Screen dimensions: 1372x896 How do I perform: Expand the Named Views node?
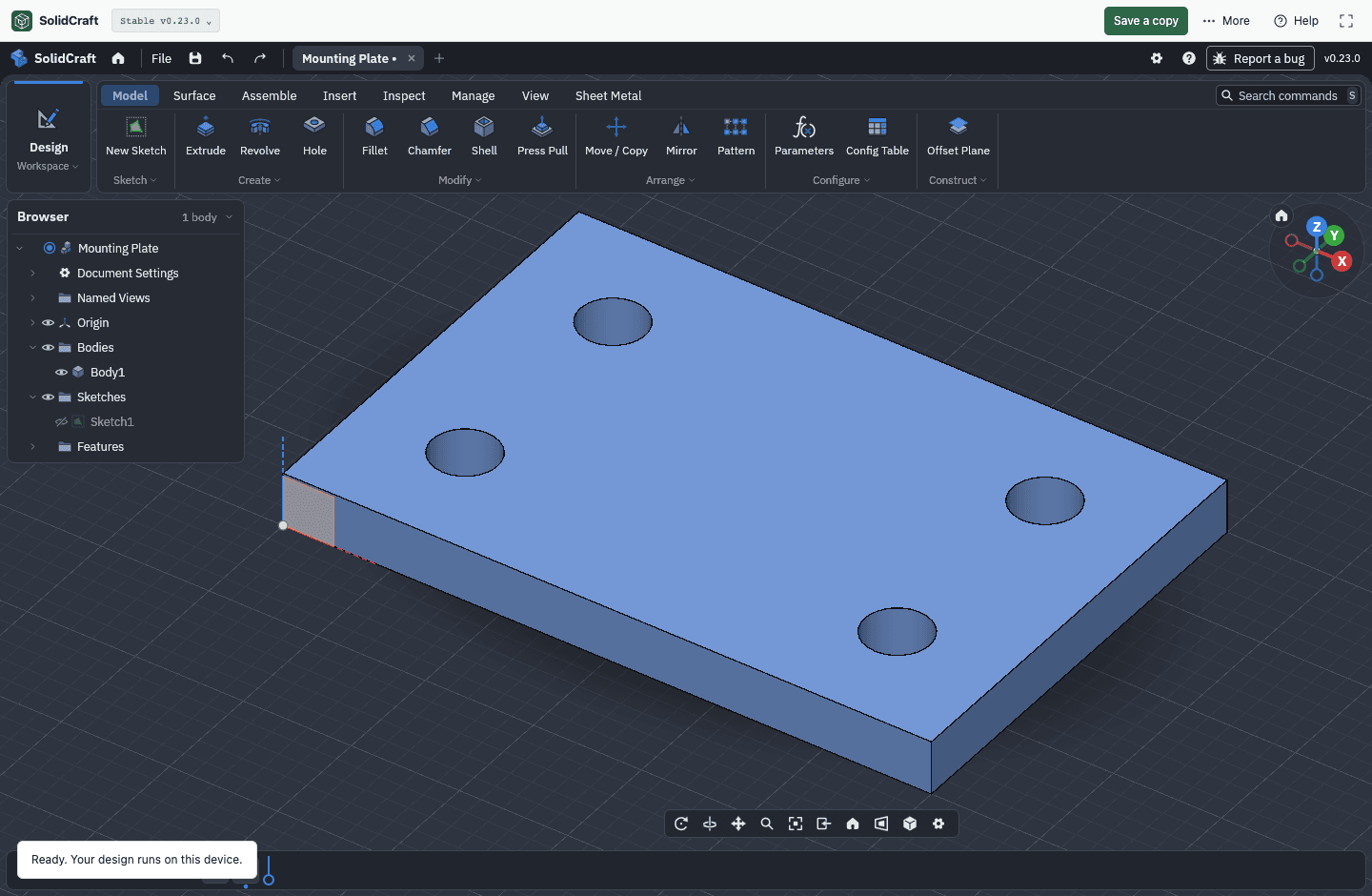tap(32, 298)
